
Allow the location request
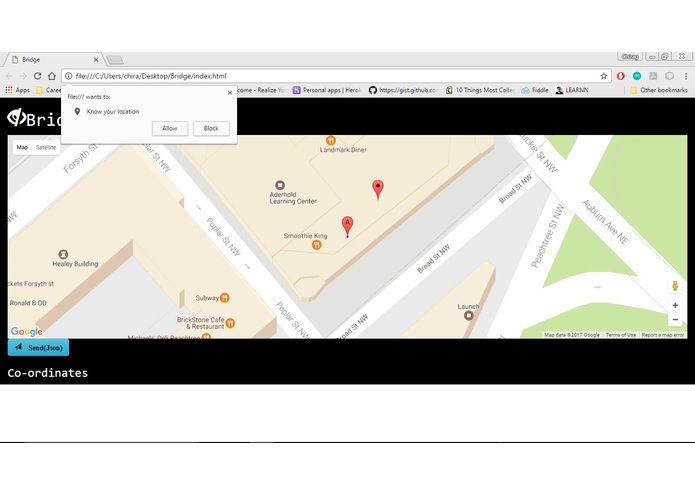coord(170,128)
